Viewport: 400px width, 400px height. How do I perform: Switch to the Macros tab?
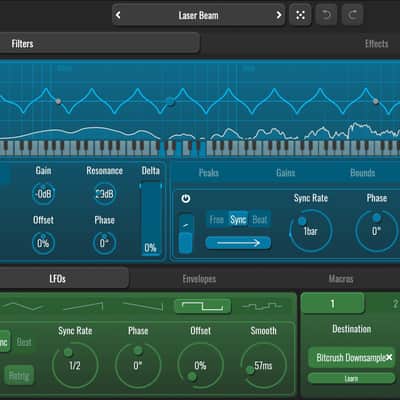(x=341, y=279)
